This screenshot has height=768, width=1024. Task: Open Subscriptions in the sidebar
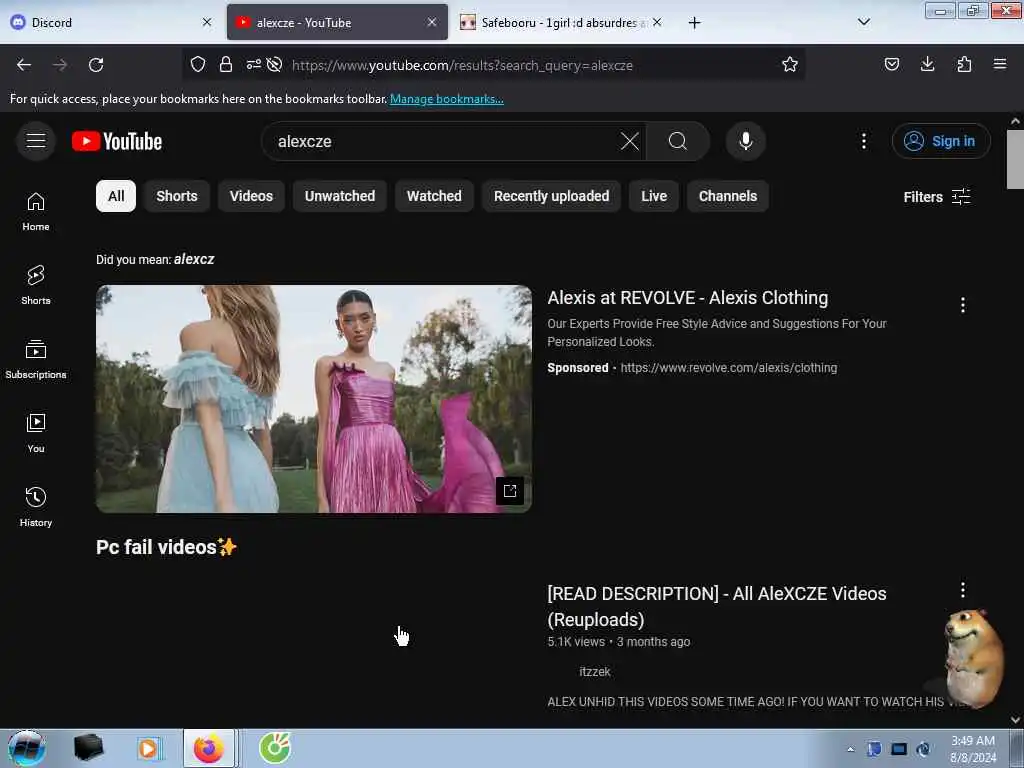click(36, 359)
